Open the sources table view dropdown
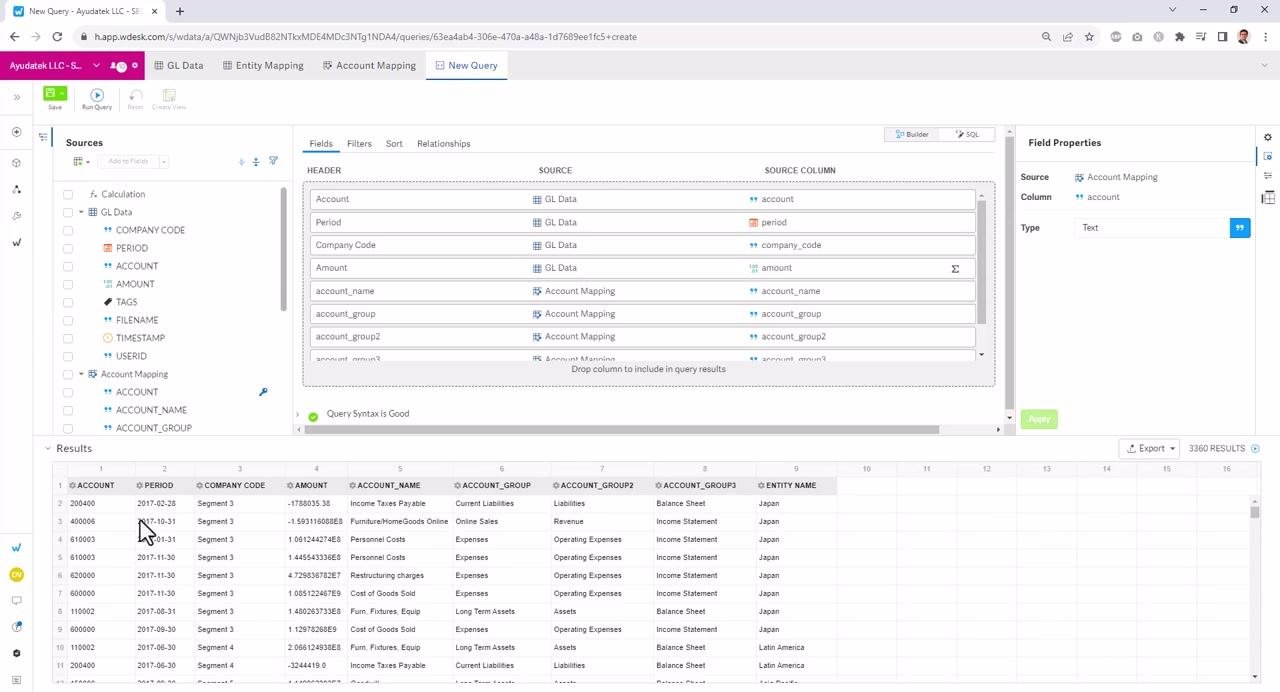 [x=80, y=161]
